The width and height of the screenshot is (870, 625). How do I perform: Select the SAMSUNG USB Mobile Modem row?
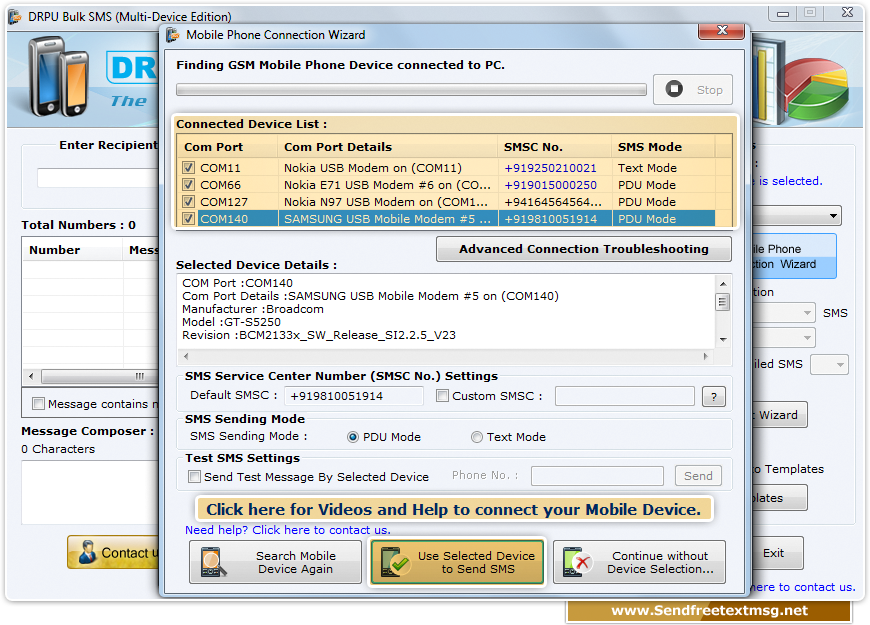click(x=446, y=219)
